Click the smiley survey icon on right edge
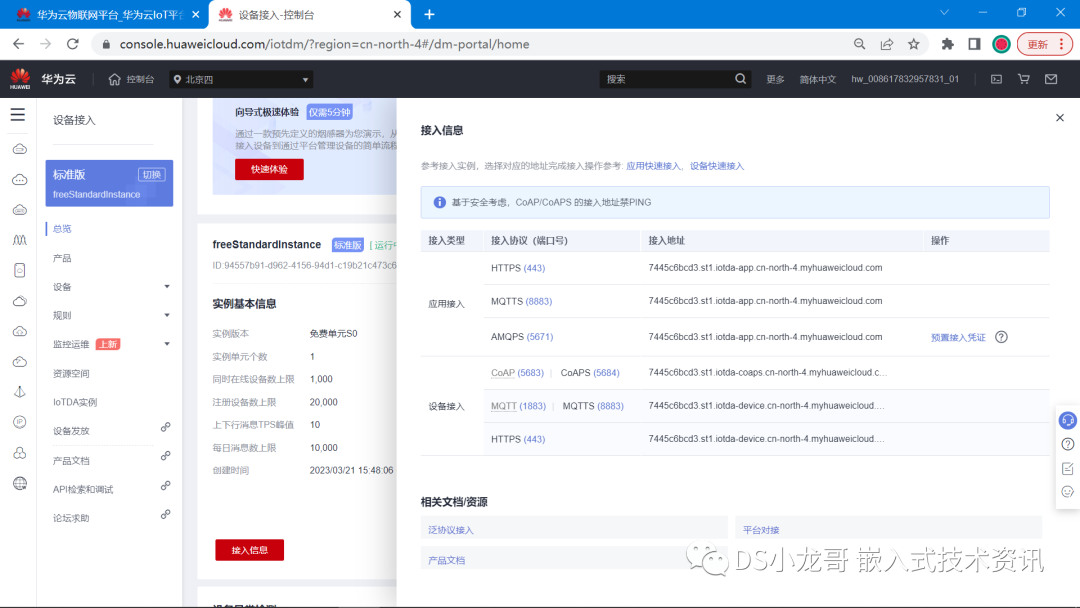The width and height of the screenshot is (1080, 608). coord(1068,491)
